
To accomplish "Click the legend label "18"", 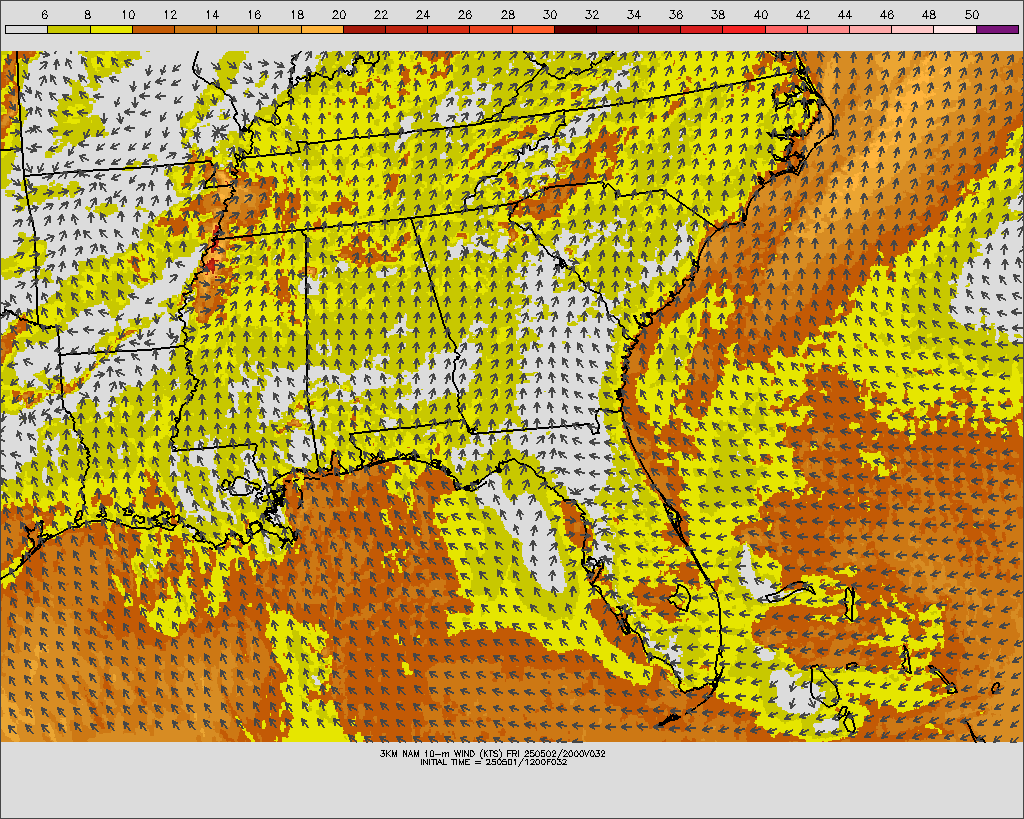I will pos(296,14).
